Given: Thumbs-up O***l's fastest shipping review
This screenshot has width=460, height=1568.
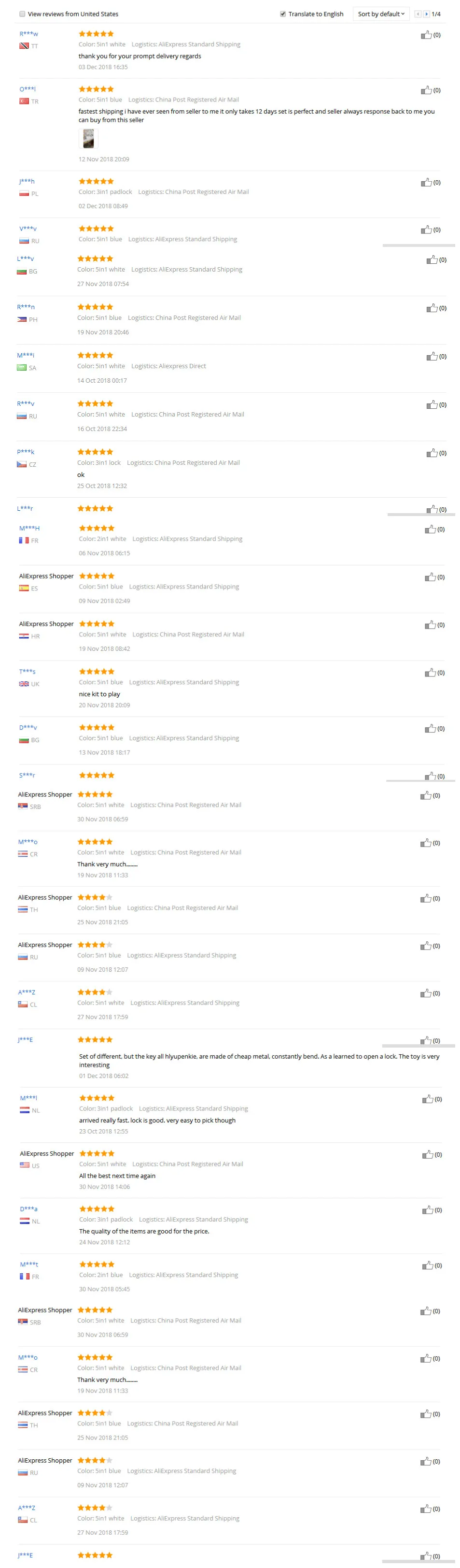Looking at the screenshot, I should click(x=427, y=90).
